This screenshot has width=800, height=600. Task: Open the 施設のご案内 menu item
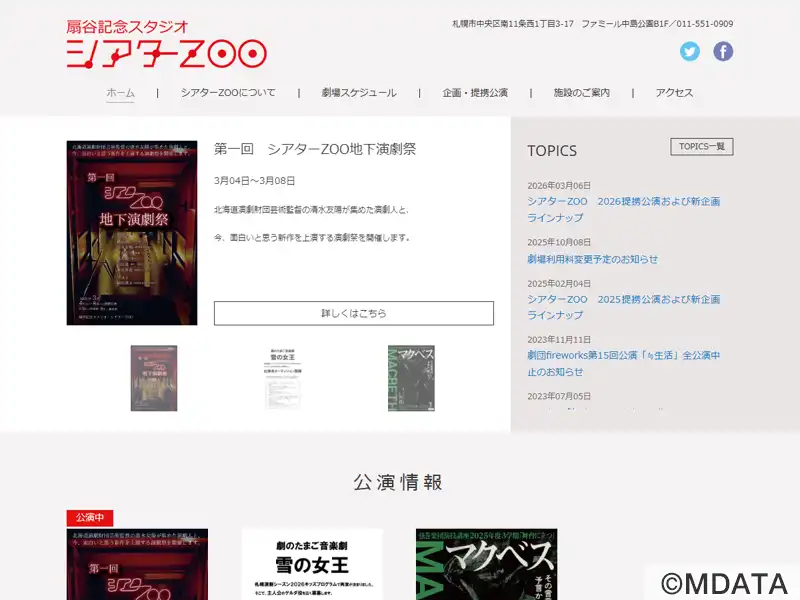point(582,93)
